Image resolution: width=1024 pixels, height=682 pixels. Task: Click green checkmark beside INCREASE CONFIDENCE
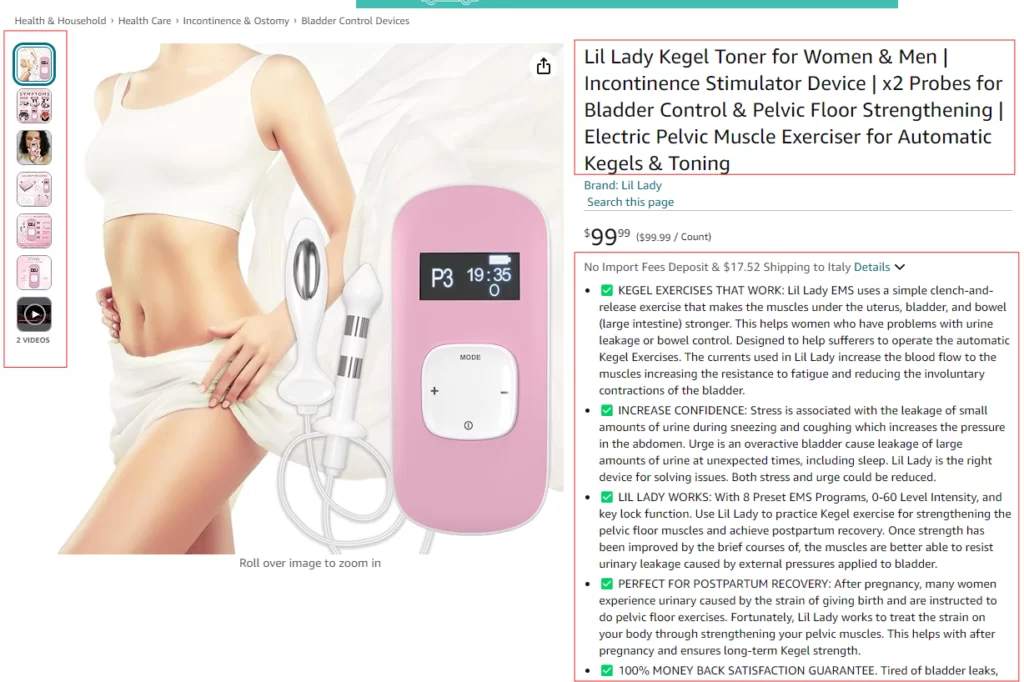click(607, 411)
